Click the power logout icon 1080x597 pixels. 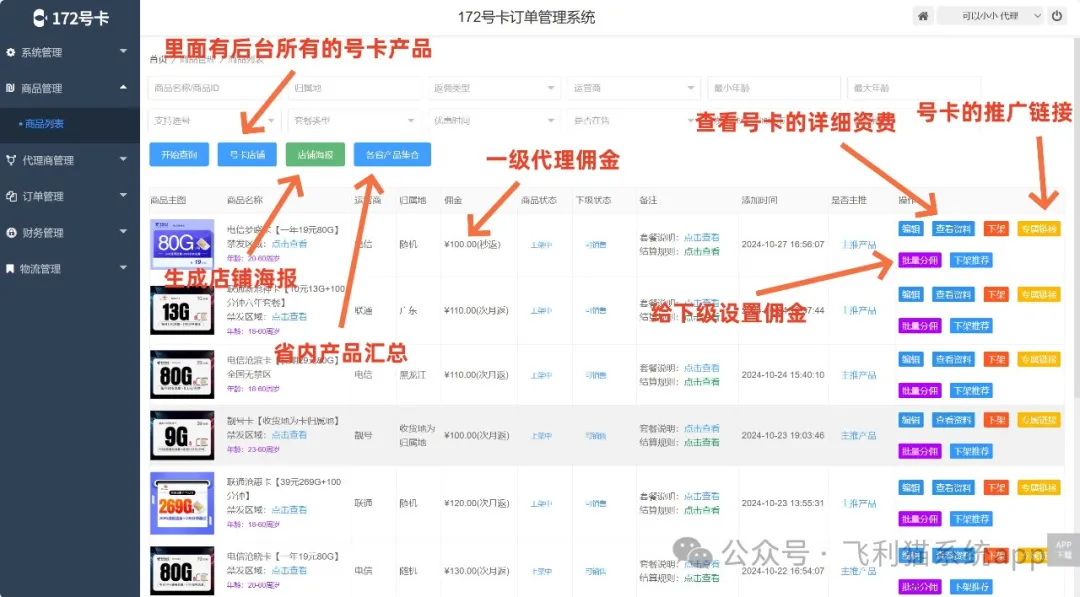click(x=1057, y=16)
